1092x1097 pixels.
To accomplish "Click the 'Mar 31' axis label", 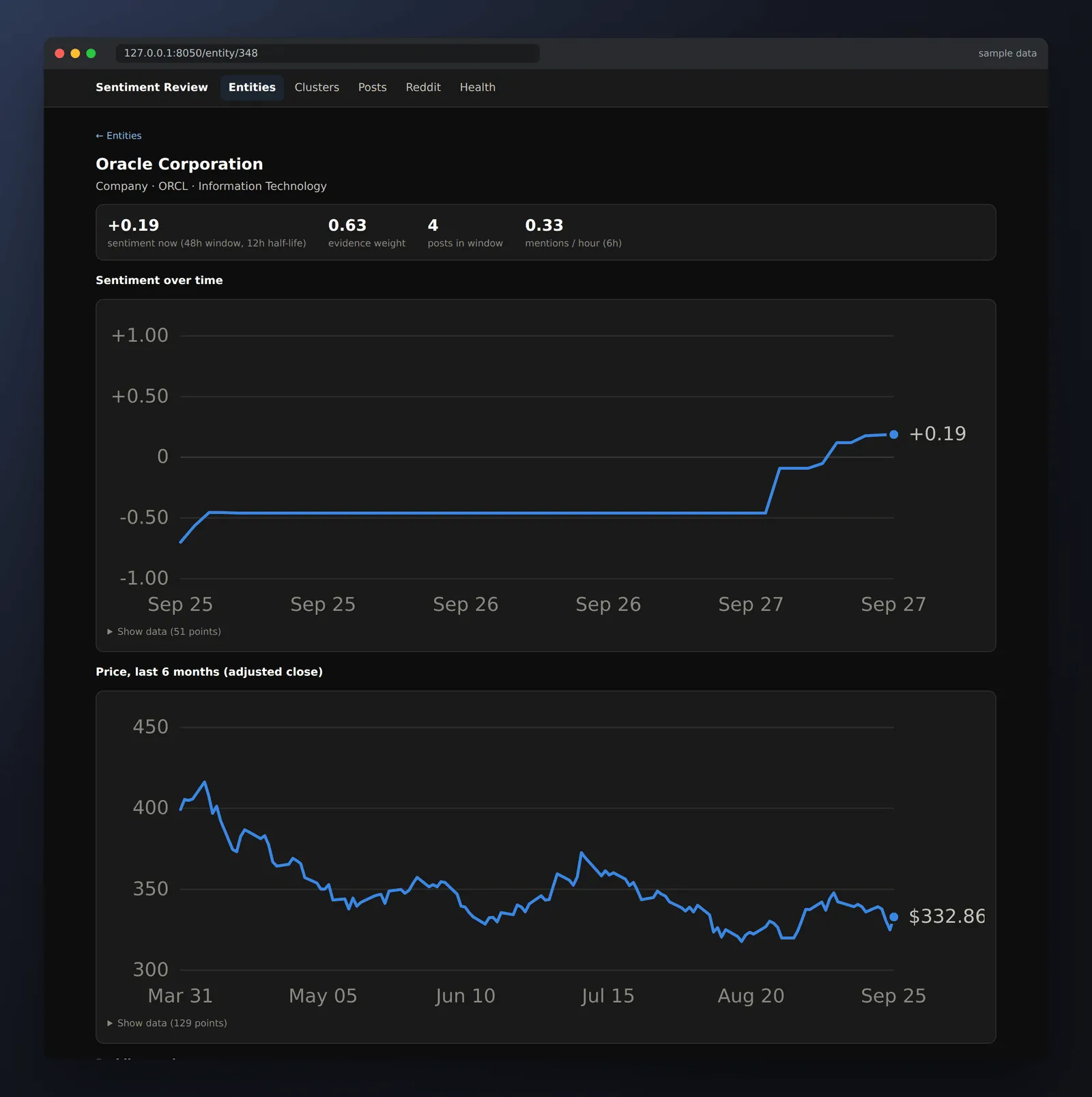I will 180,996.
